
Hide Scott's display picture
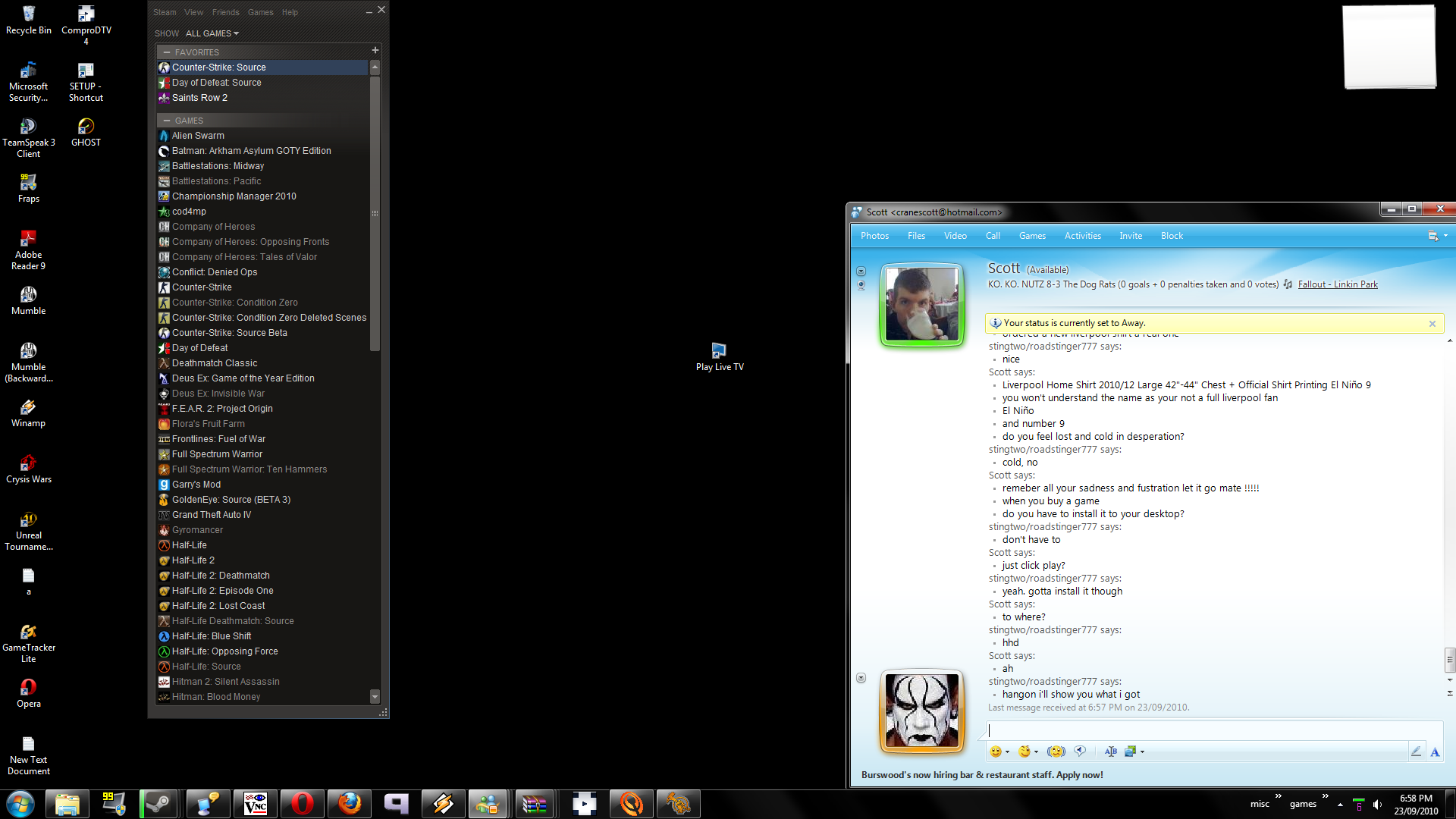coord(861,271)
